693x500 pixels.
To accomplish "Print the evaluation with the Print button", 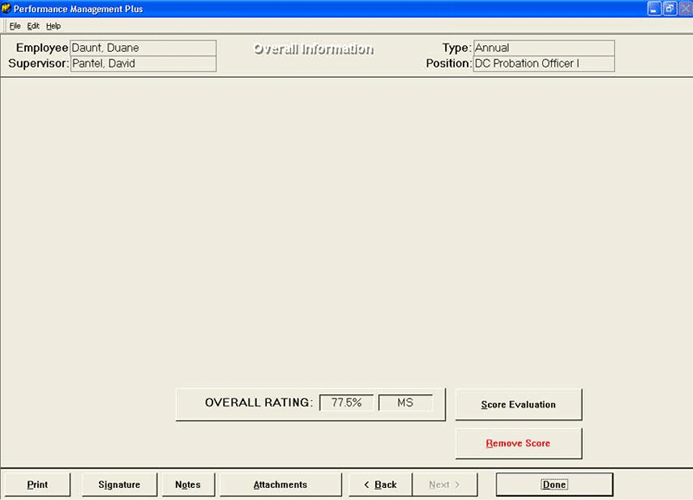I will [x=37, y=485].
